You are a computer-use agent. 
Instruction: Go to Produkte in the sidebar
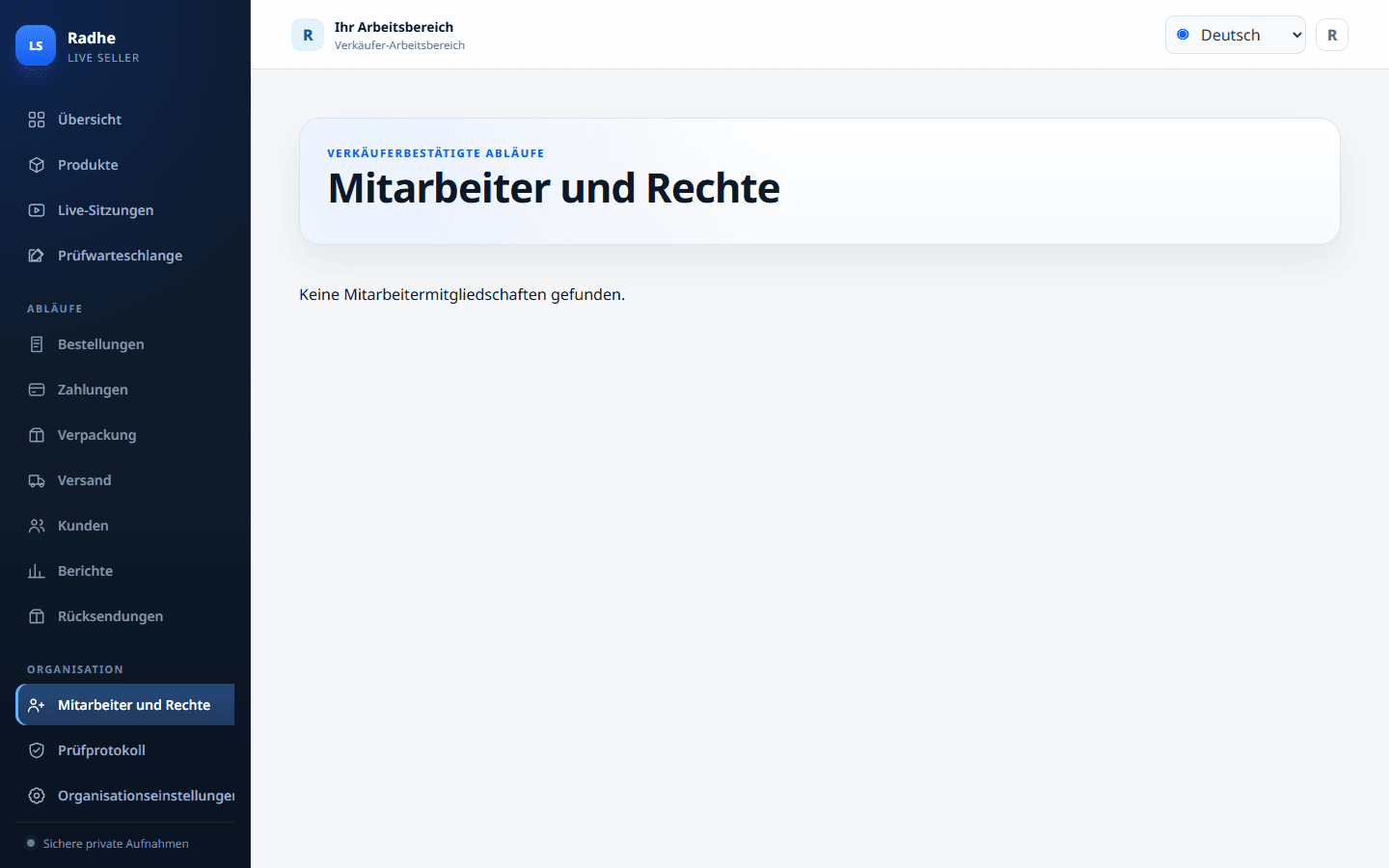(125, 165)
